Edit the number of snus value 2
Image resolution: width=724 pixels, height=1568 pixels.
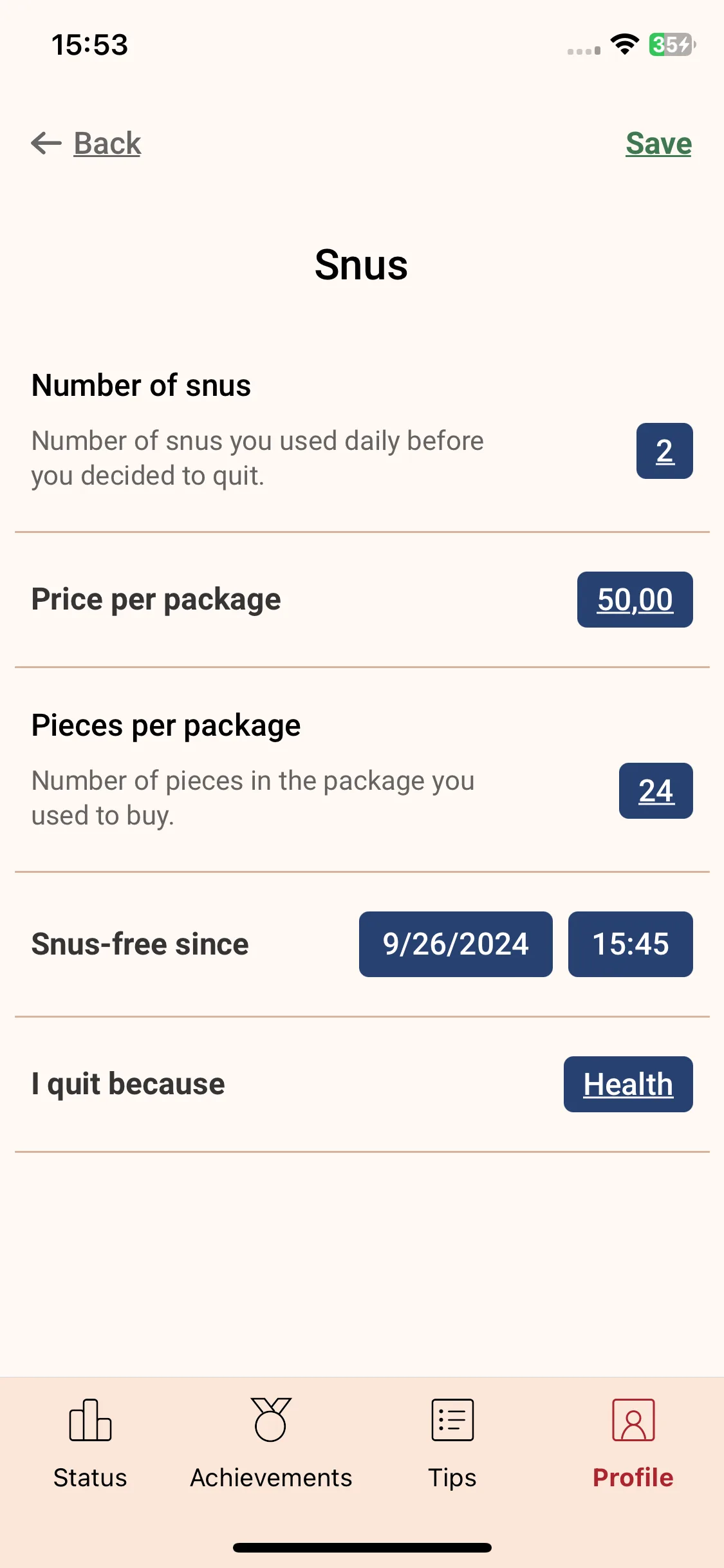pyautogui.click(x=664, y=451)
